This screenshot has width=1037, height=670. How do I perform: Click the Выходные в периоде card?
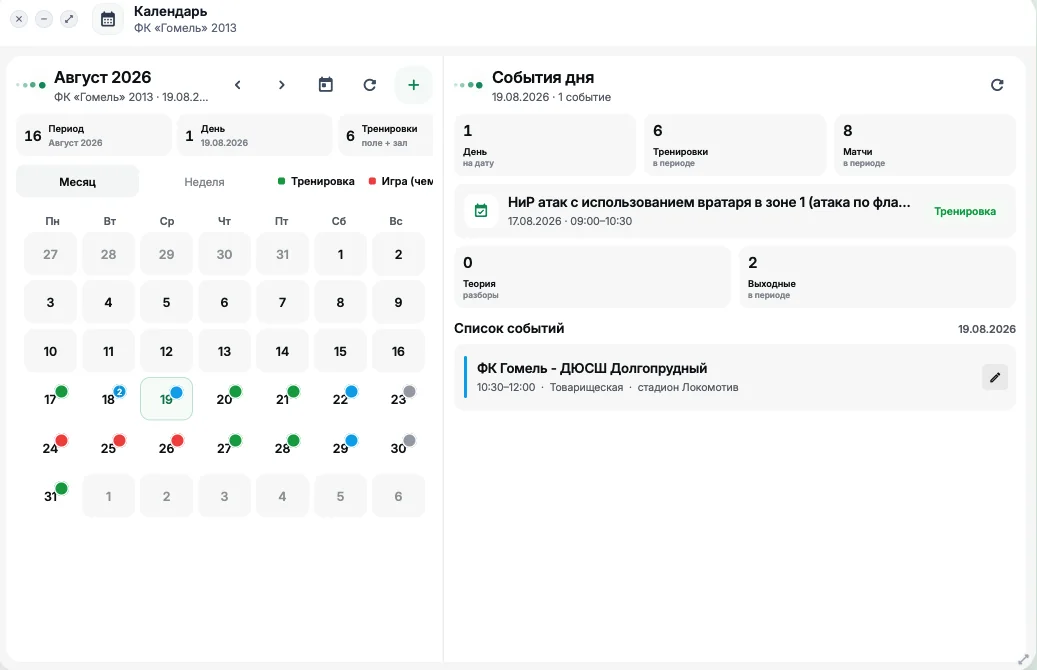pyautogui.click(x=877, y=277)
